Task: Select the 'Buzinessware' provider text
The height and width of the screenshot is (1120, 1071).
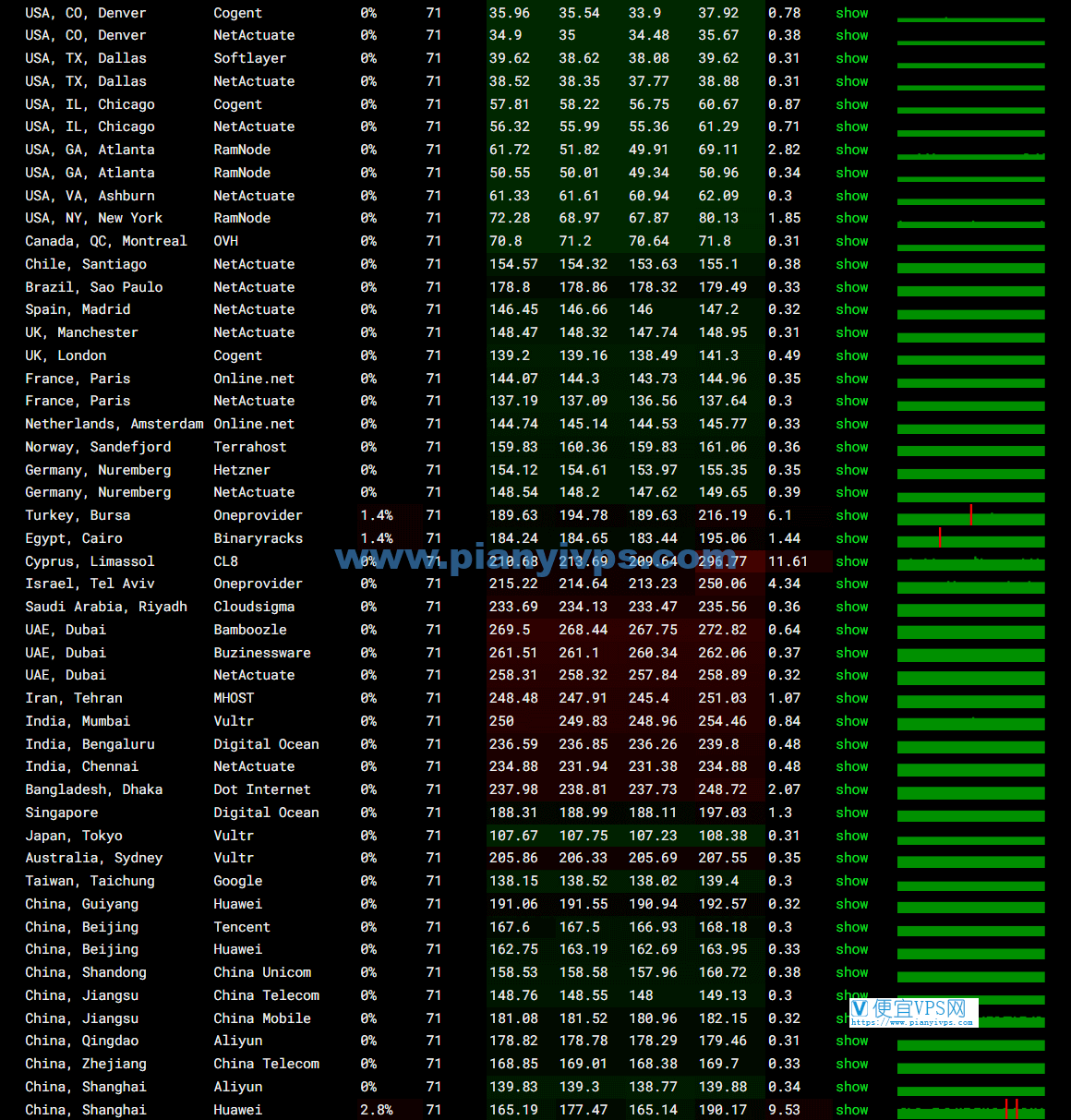Action: [262, 653]
